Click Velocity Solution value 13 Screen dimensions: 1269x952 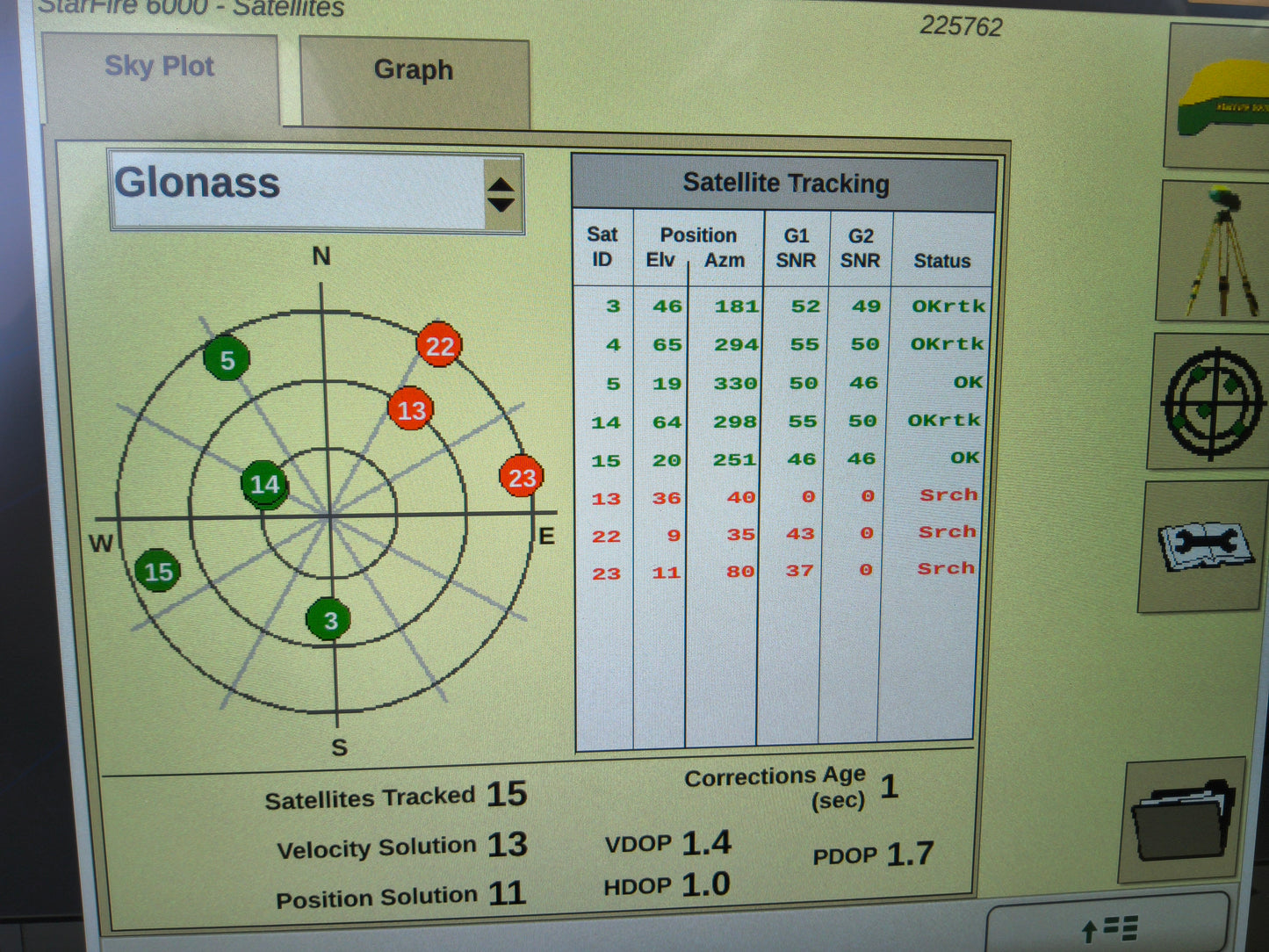[x=507, y=844]
